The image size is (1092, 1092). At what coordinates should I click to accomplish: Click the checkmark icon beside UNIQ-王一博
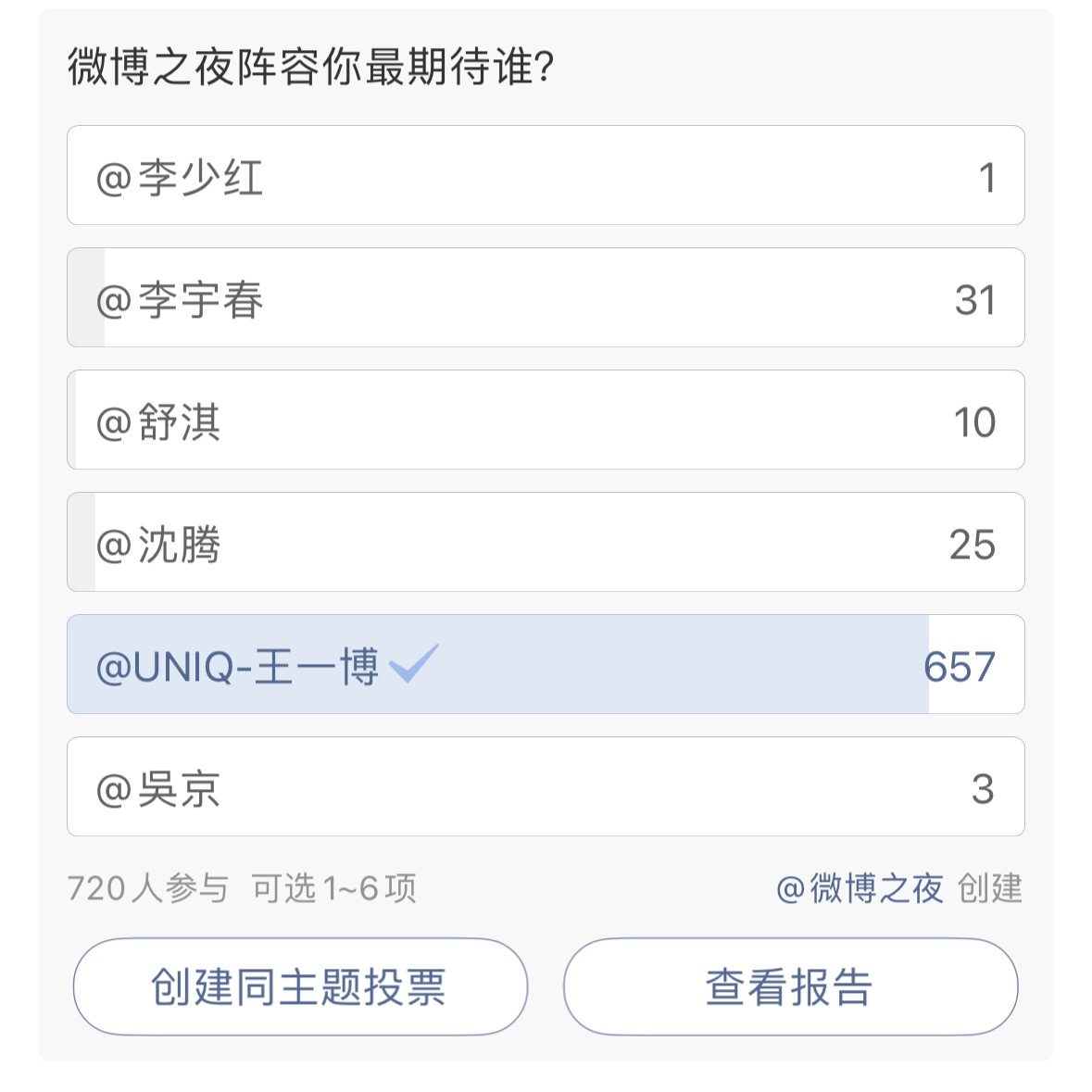click(x=414, y=663)
